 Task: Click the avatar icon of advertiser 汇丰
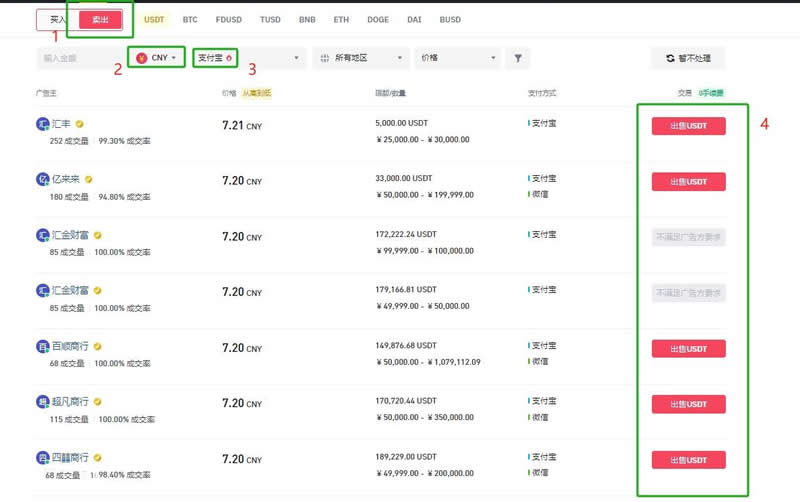coord(43,124)
